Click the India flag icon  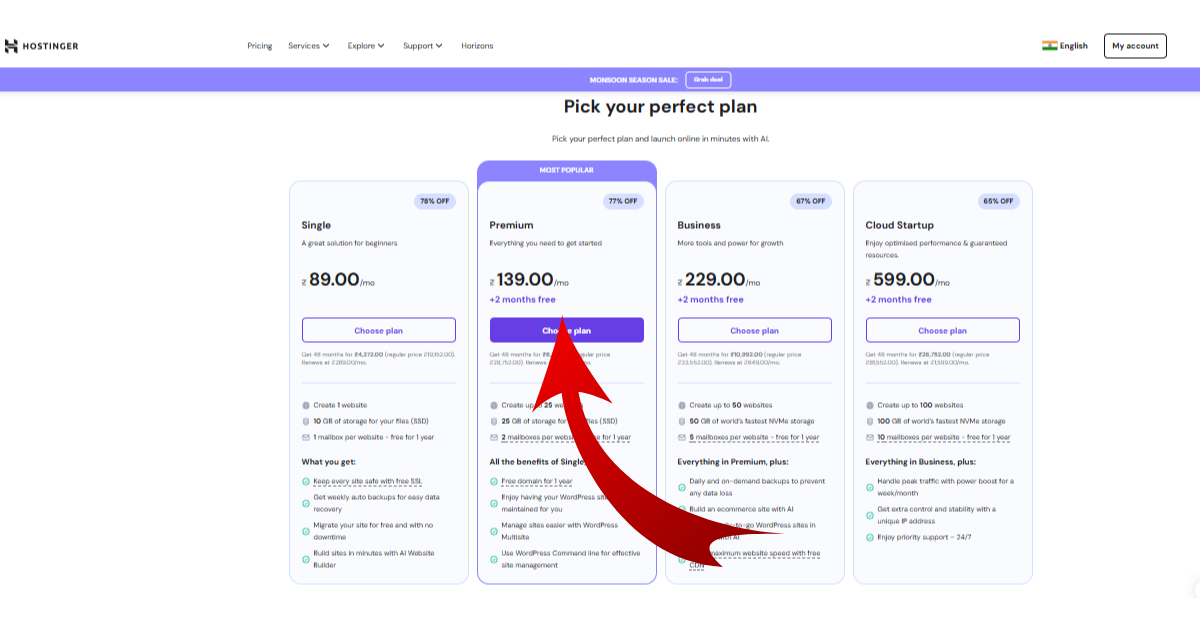point(1049,46)
